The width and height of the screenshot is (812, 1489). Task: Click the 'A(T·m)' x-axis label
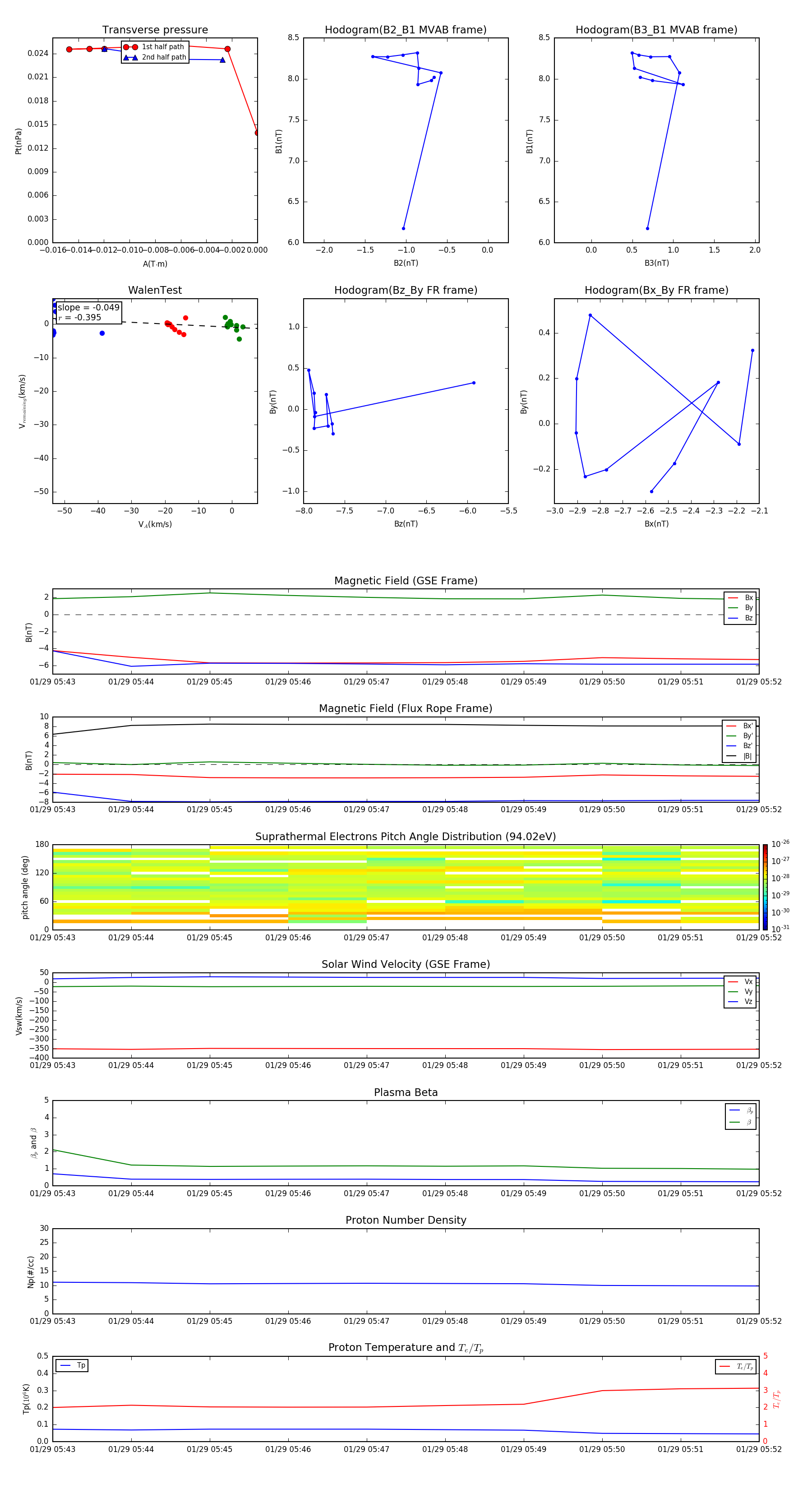155,264
